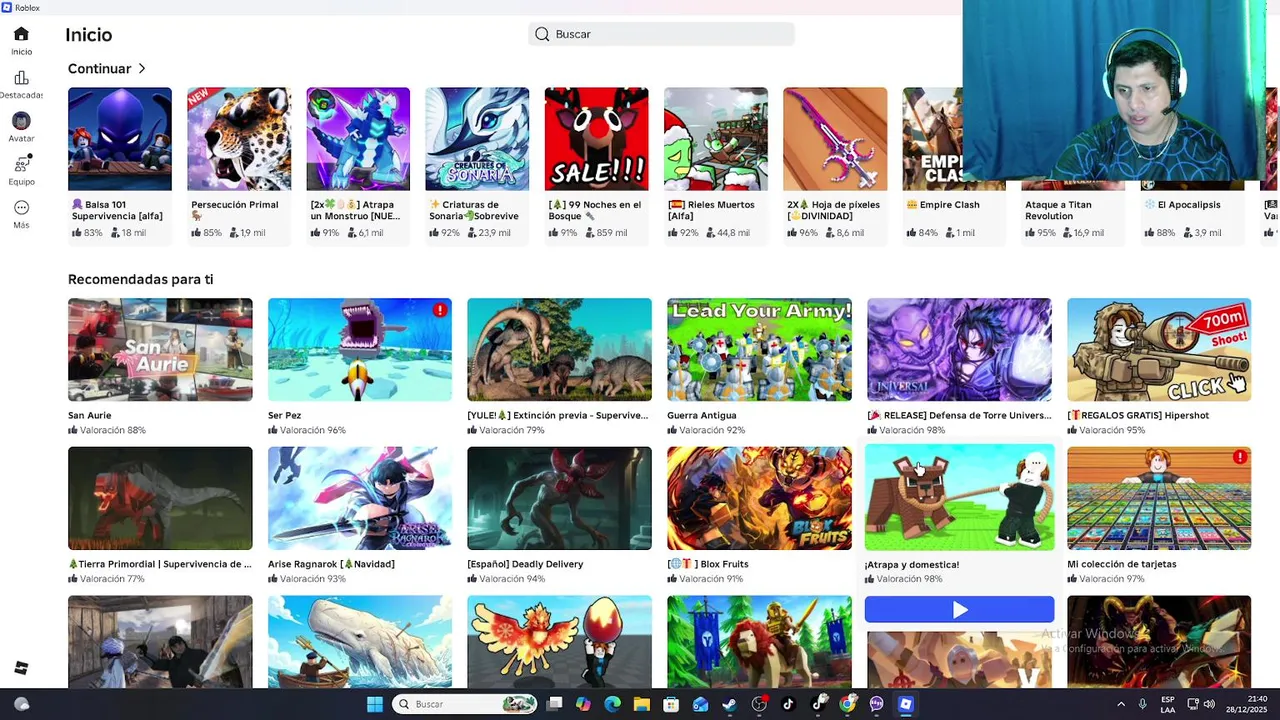Viewport: 1280px width, 720px height.
Task: Open Ser Pez shark game thumbnail
Action: 360,350
